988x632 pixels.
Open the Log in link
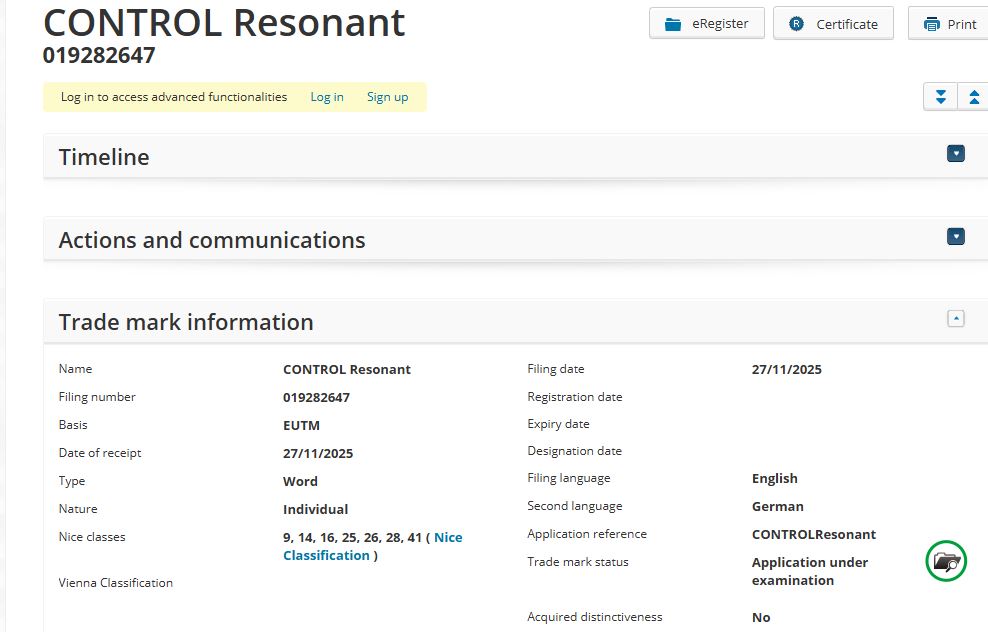click(x=327, y=97)
